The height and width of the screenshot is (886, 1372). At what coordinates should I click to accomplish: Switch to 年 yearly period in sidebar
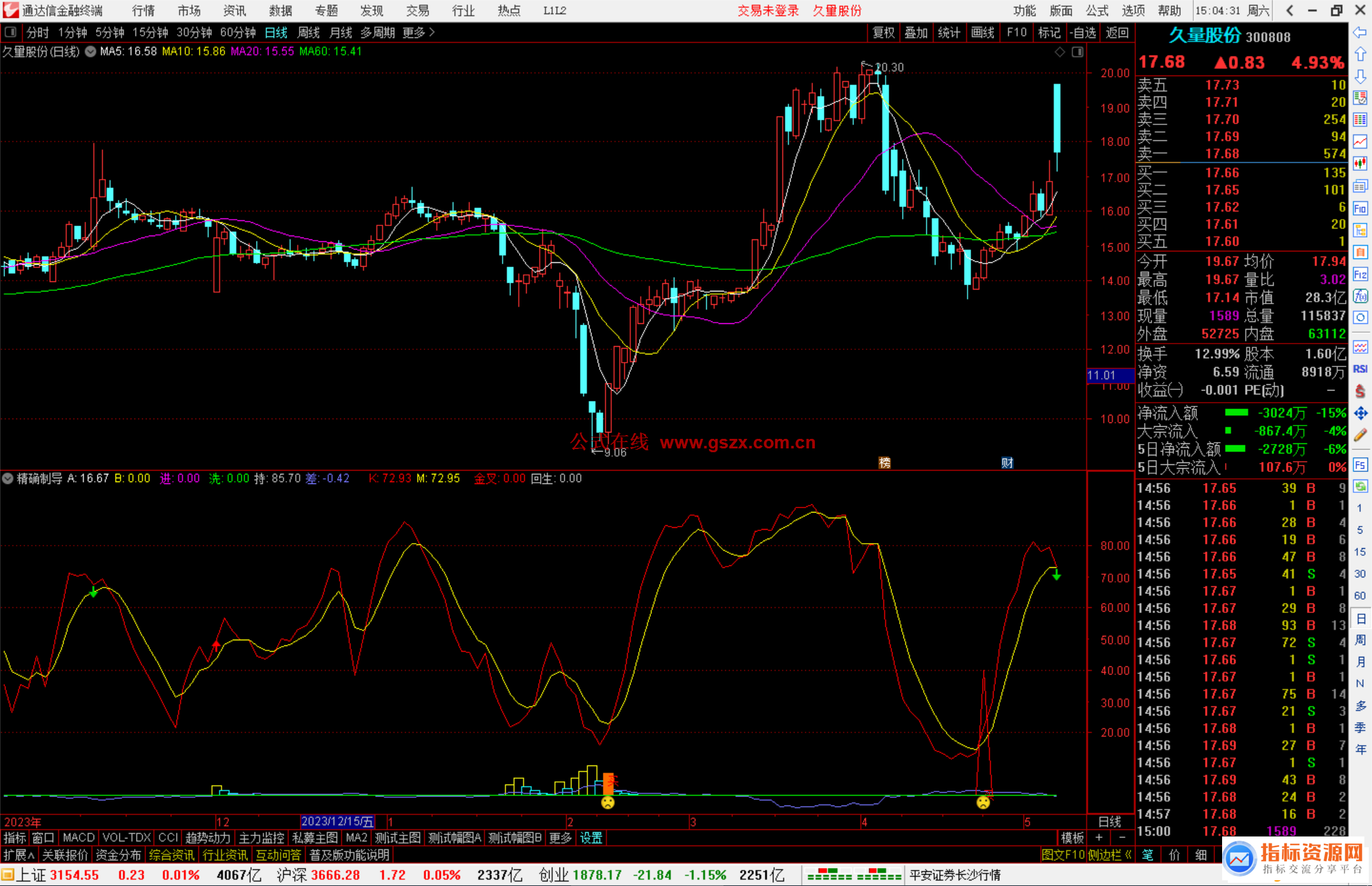pos(1360,749)
